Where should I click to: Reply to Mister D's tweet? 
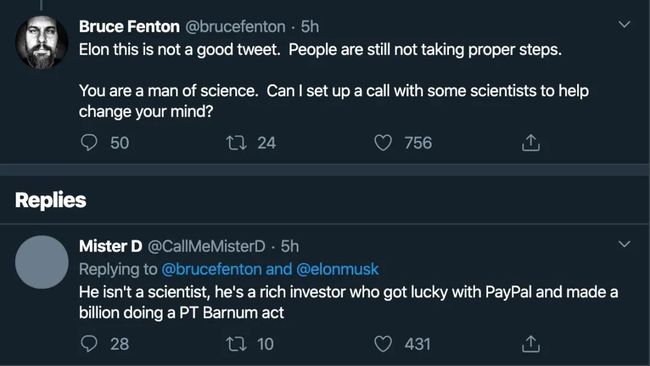89,344
